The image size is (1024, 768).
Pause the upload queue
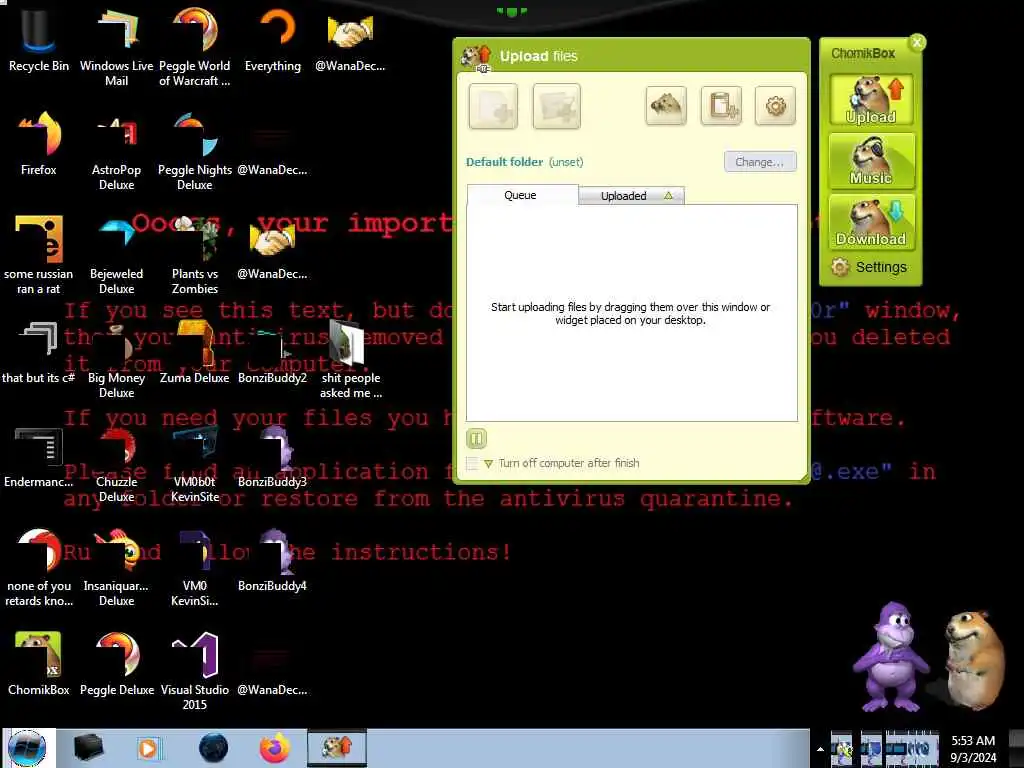click(x=477, y=439)
